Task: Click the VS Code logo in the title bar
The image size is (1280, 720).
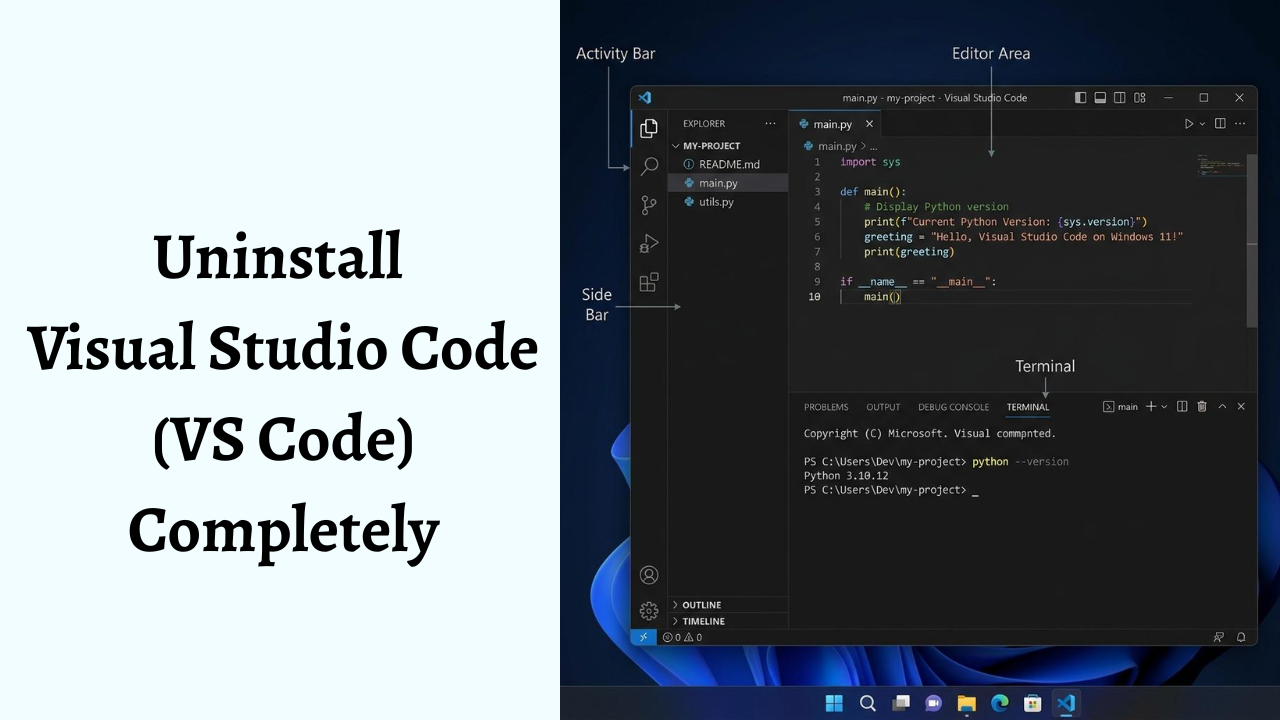Action: click(645, 97)
